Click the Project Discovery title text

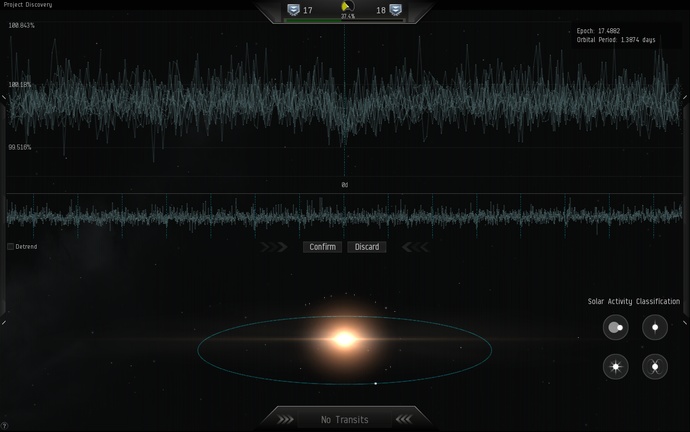coord(28,4)
